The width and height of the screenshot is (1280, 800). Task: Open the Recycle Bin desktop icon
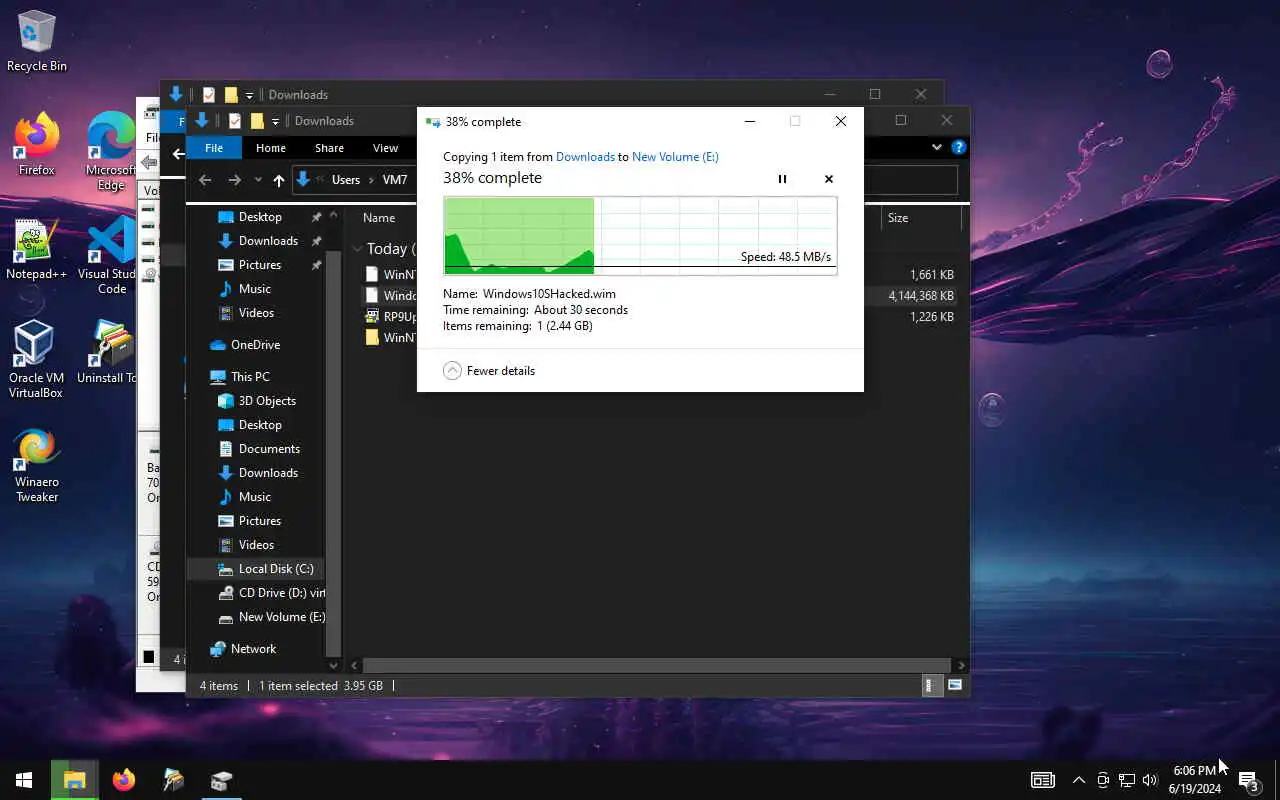pos(37,42)
